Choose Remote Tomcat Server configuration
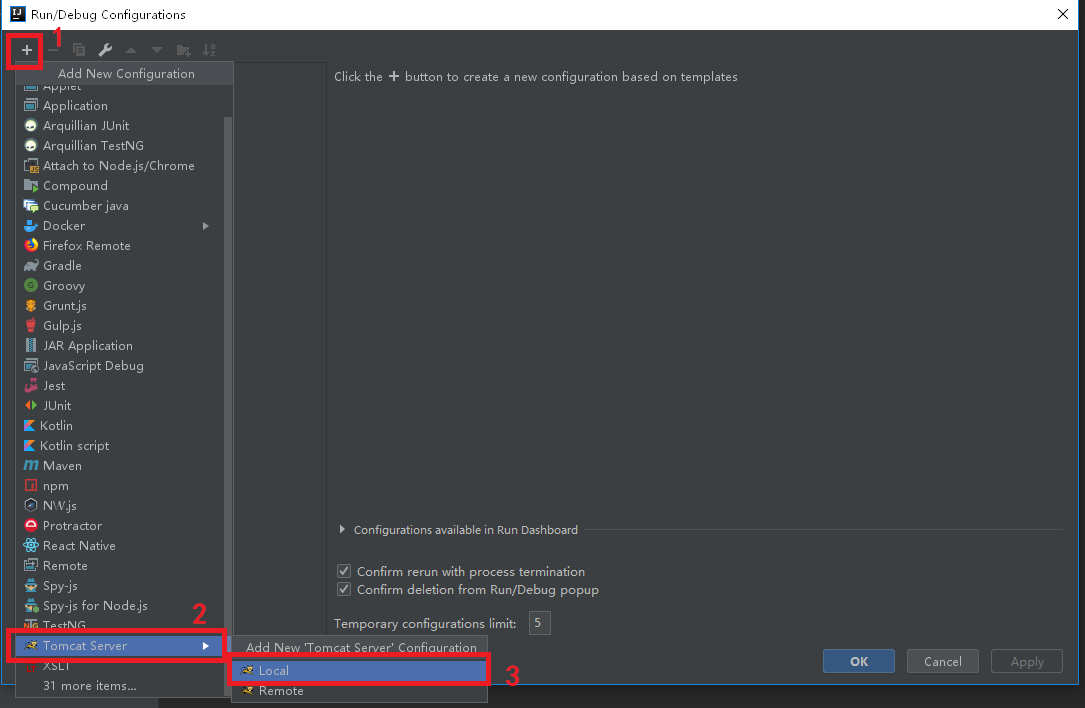The height and width of the screenshot is (708, 1085). point(359,691)
